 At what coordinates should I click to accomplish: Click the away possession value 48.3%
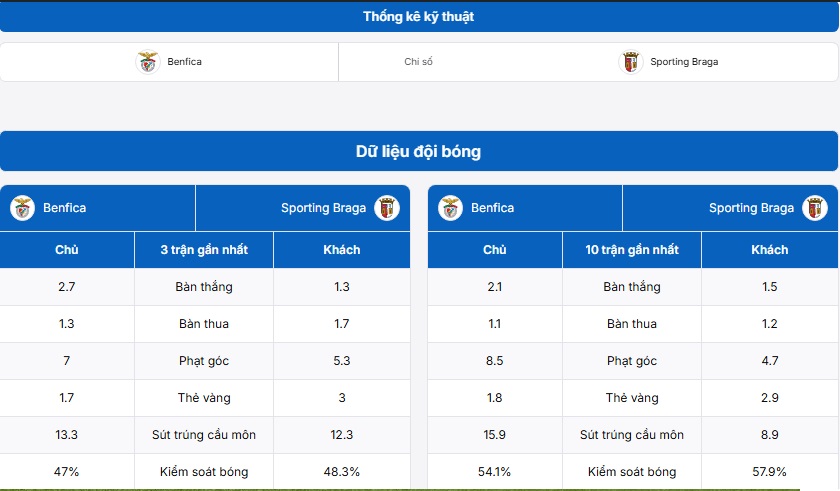tap(342, 472)
